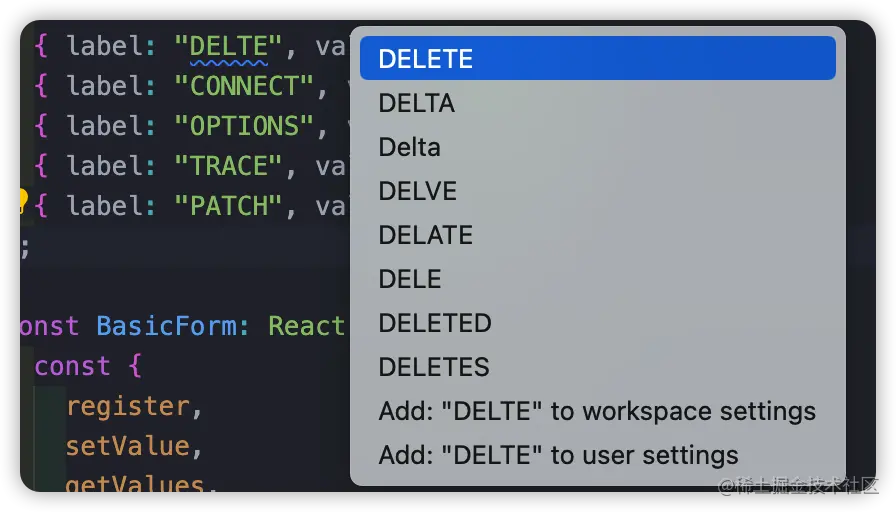Place cursor on setValue identifier
Image resolution: width=896 pixels, height=512 pixels.
(x=127, y=446)
